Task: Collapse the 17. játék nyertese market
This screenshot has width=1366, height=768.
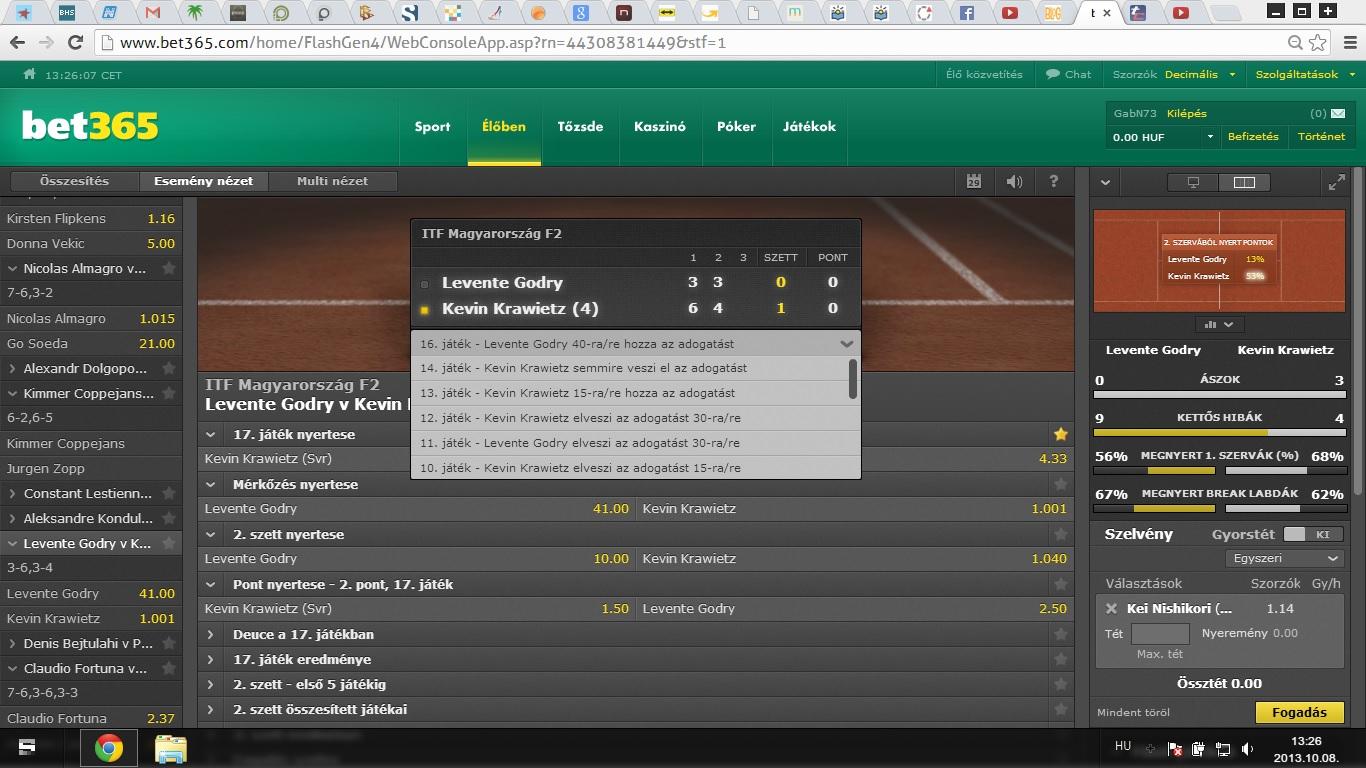Action: [211, 434]
